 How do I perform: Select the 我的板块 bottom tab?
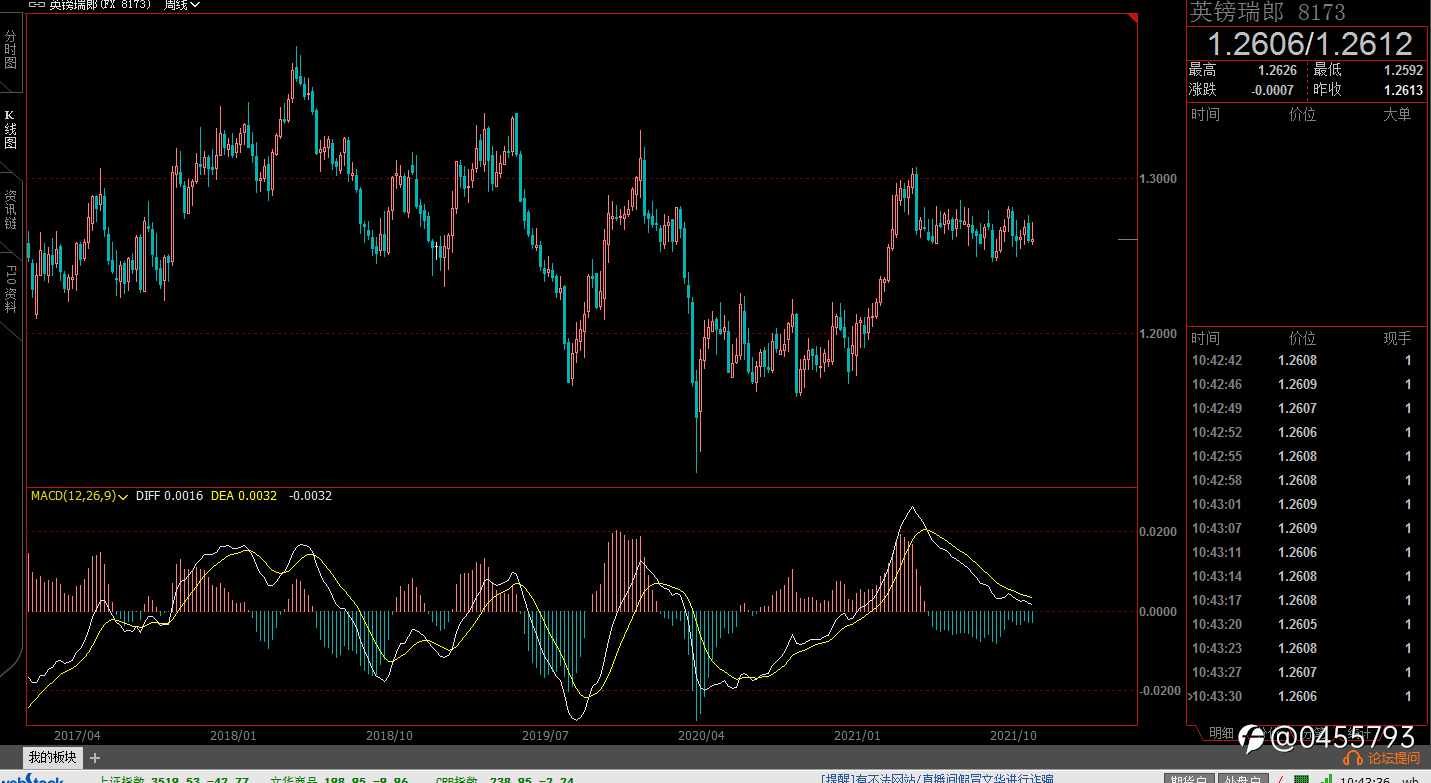[52, 757]
